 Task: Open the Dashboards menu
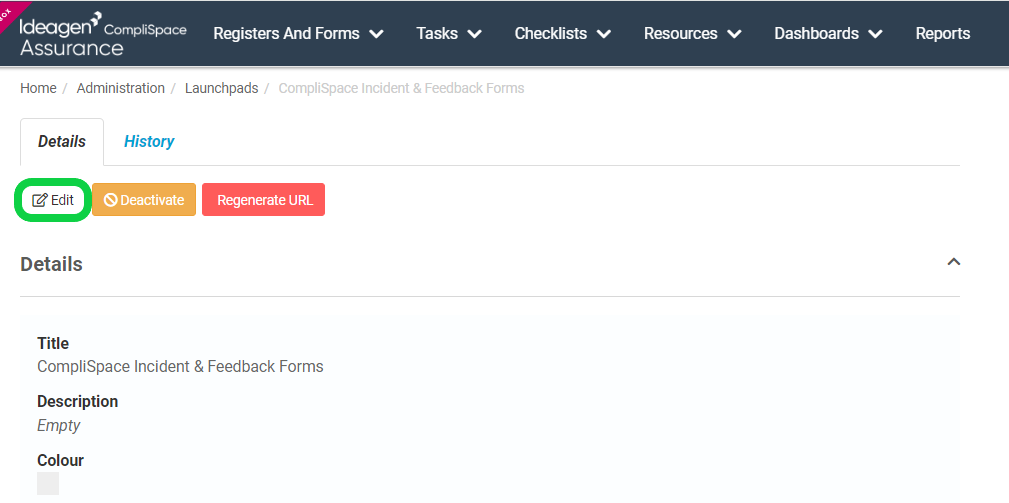pyautogui.click(x=829, y=33)
